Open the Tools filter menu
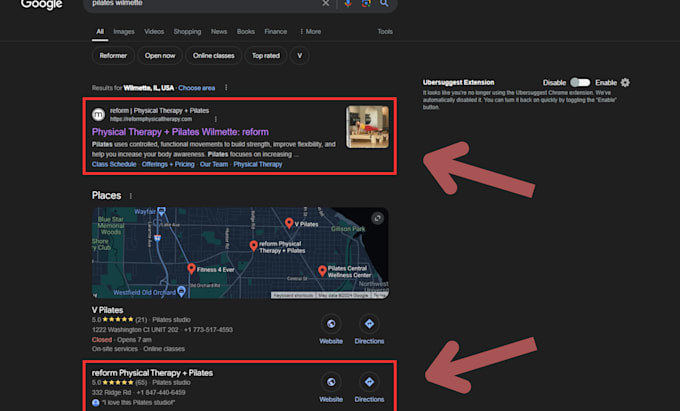This screenshot has width=680, height=411. coord(385,32)
